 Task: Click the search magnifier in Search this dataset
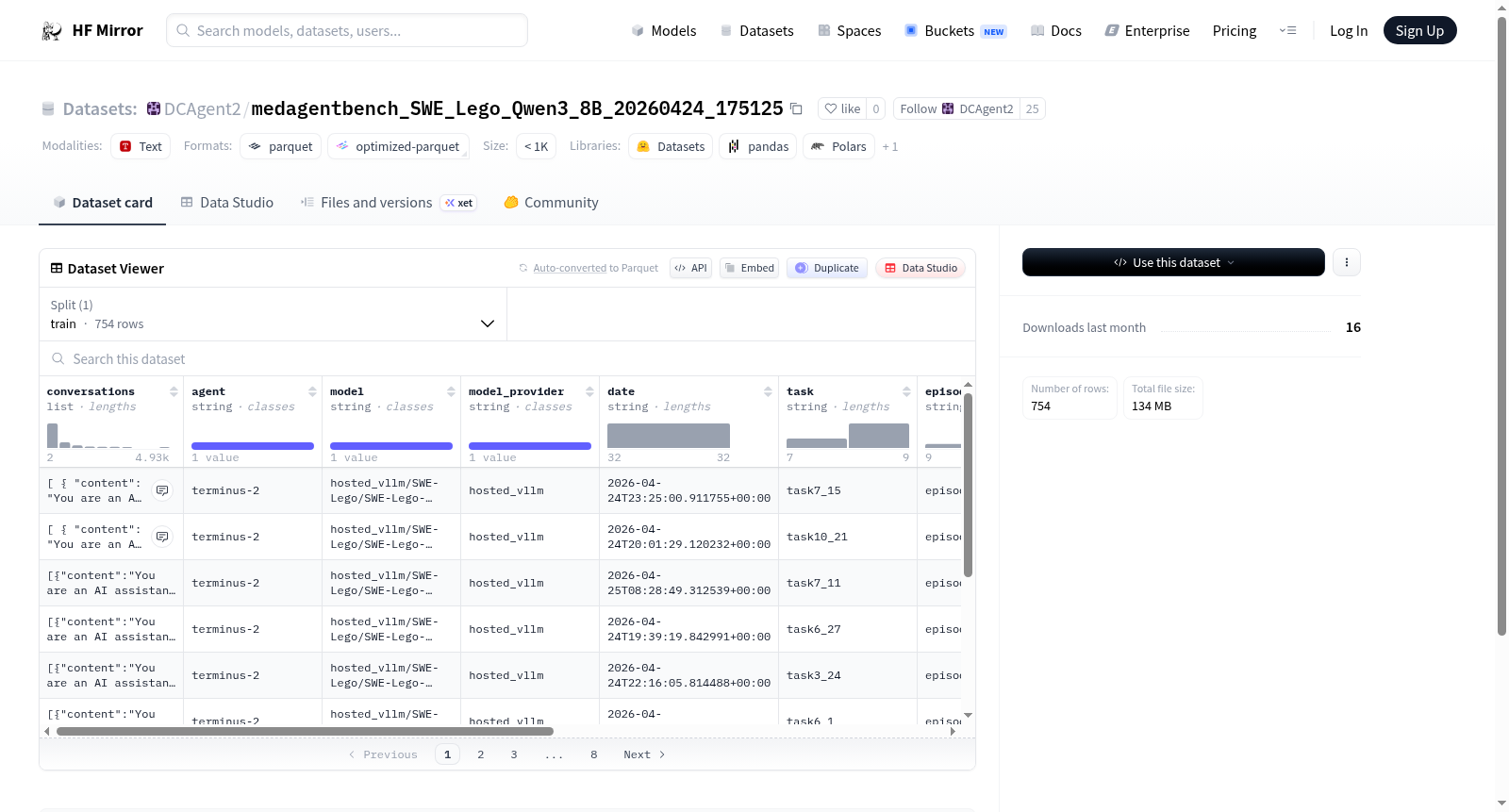coord(58,358)
